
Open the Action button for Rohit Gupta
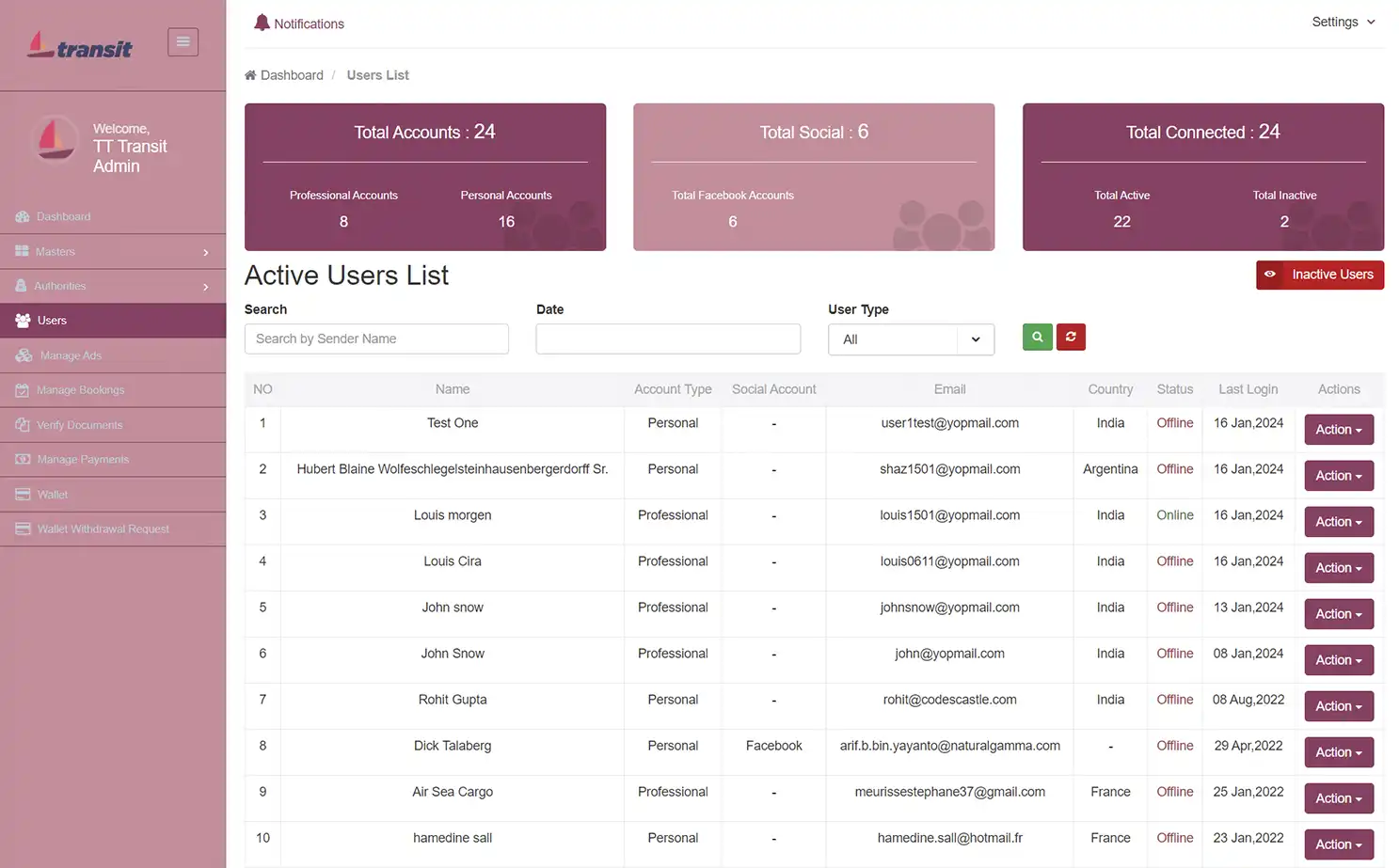point(1338,706)
